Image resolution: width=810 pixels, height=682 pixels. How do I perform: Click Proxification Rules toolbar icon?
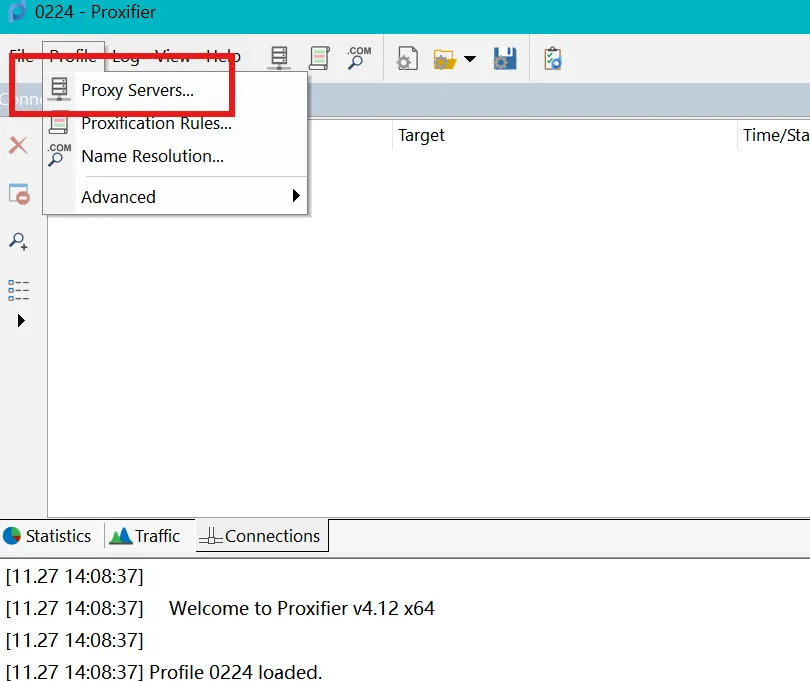pyautogui.click(x=319, y=58)
